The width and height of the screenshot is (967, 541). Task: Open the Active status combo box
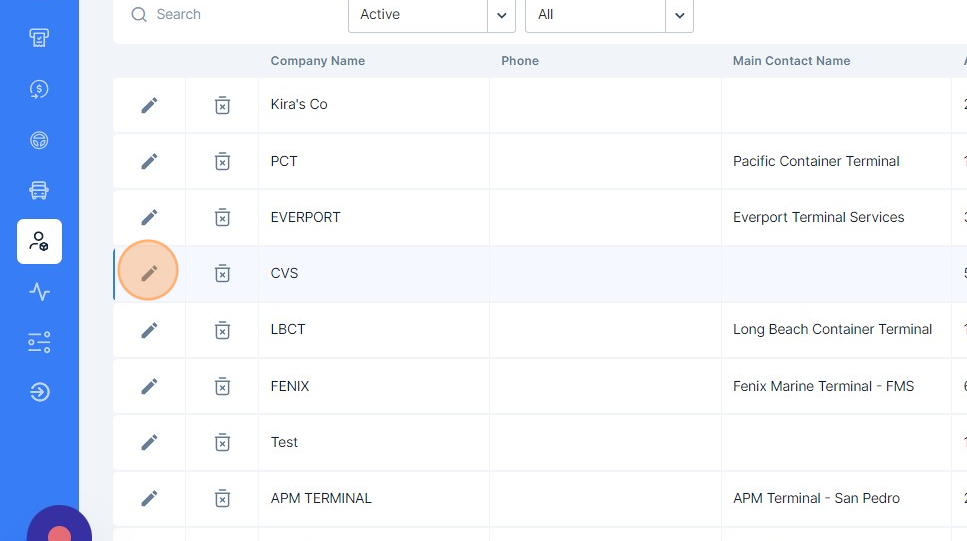(x=432, y=15)
